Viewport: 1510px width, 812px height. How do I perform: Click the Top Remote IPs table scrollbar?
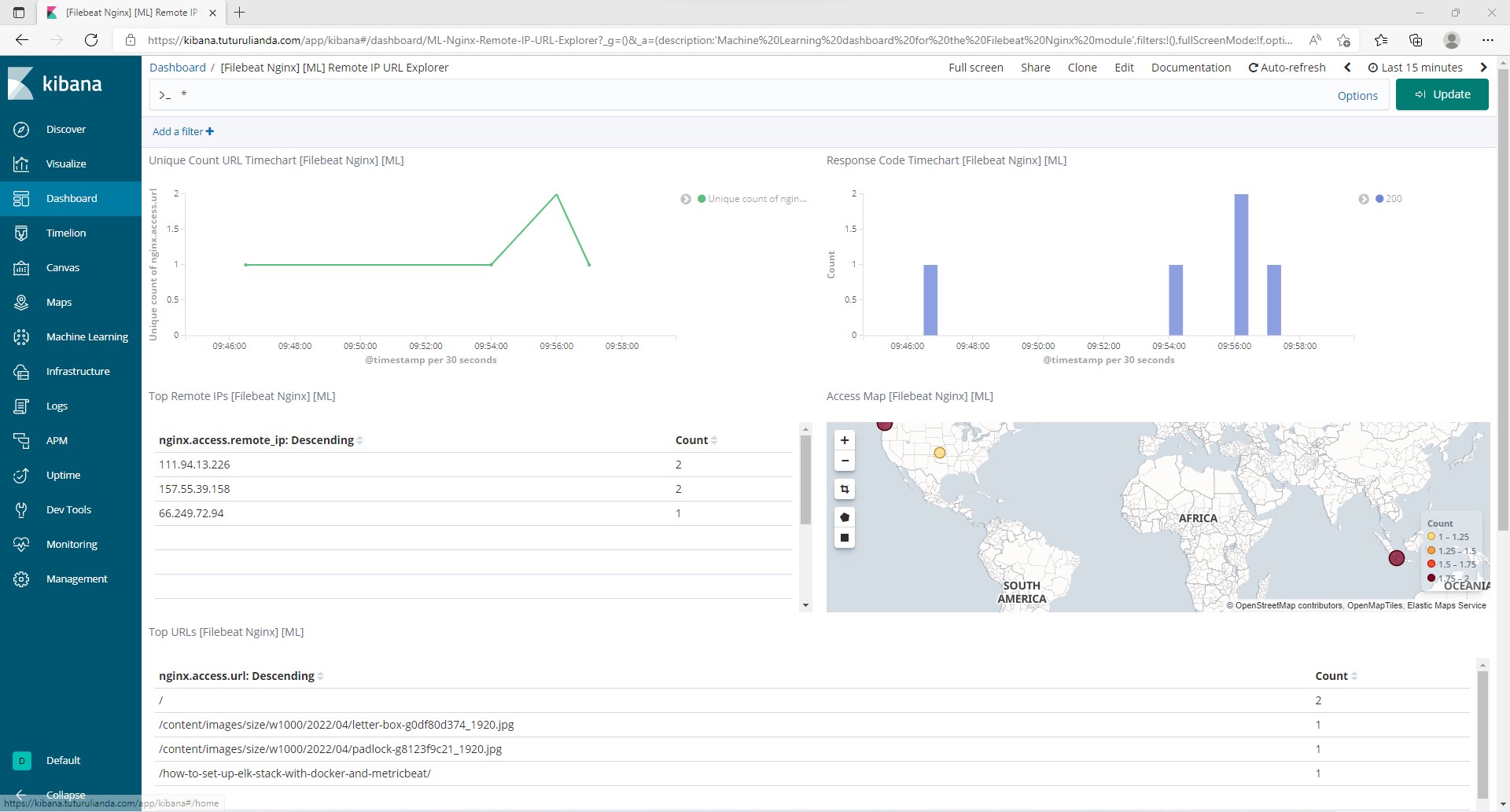click(805, 479)
